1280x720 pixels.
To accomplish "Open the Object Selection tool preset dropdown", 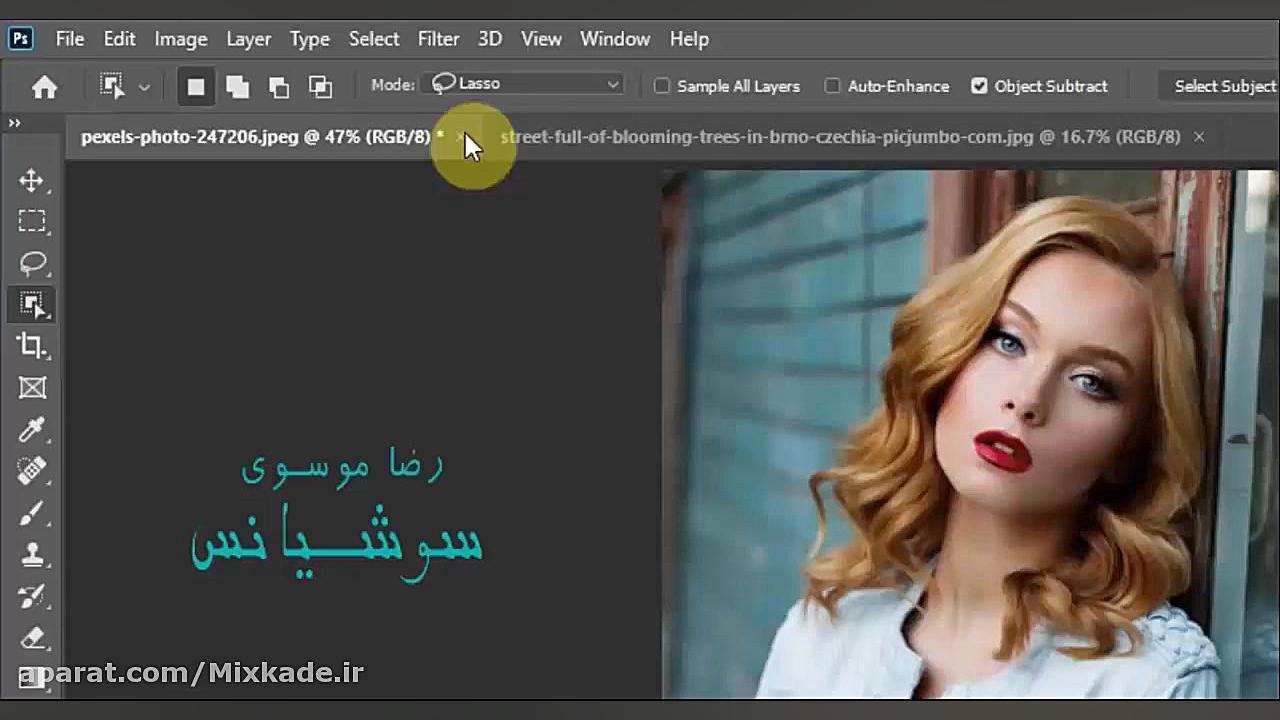I will (144, 87).
